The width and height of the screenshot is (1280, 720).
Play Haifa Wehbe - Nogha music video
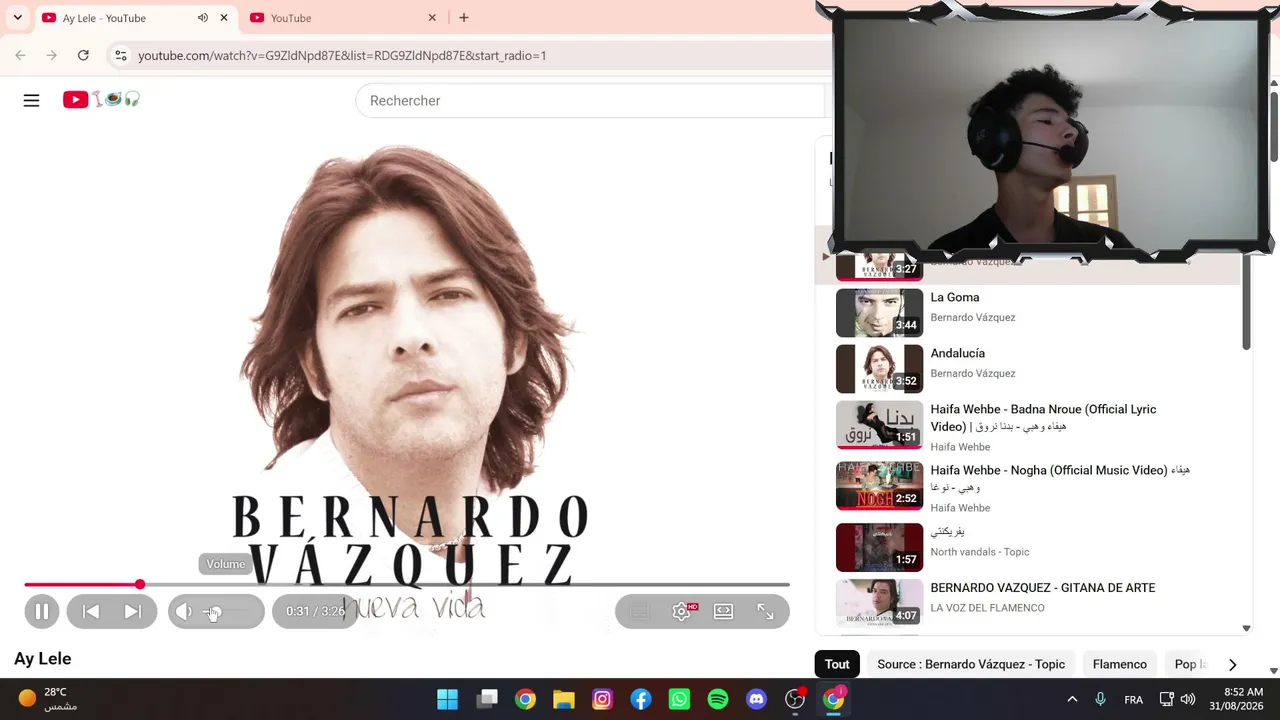click(x=1060, y=478)
